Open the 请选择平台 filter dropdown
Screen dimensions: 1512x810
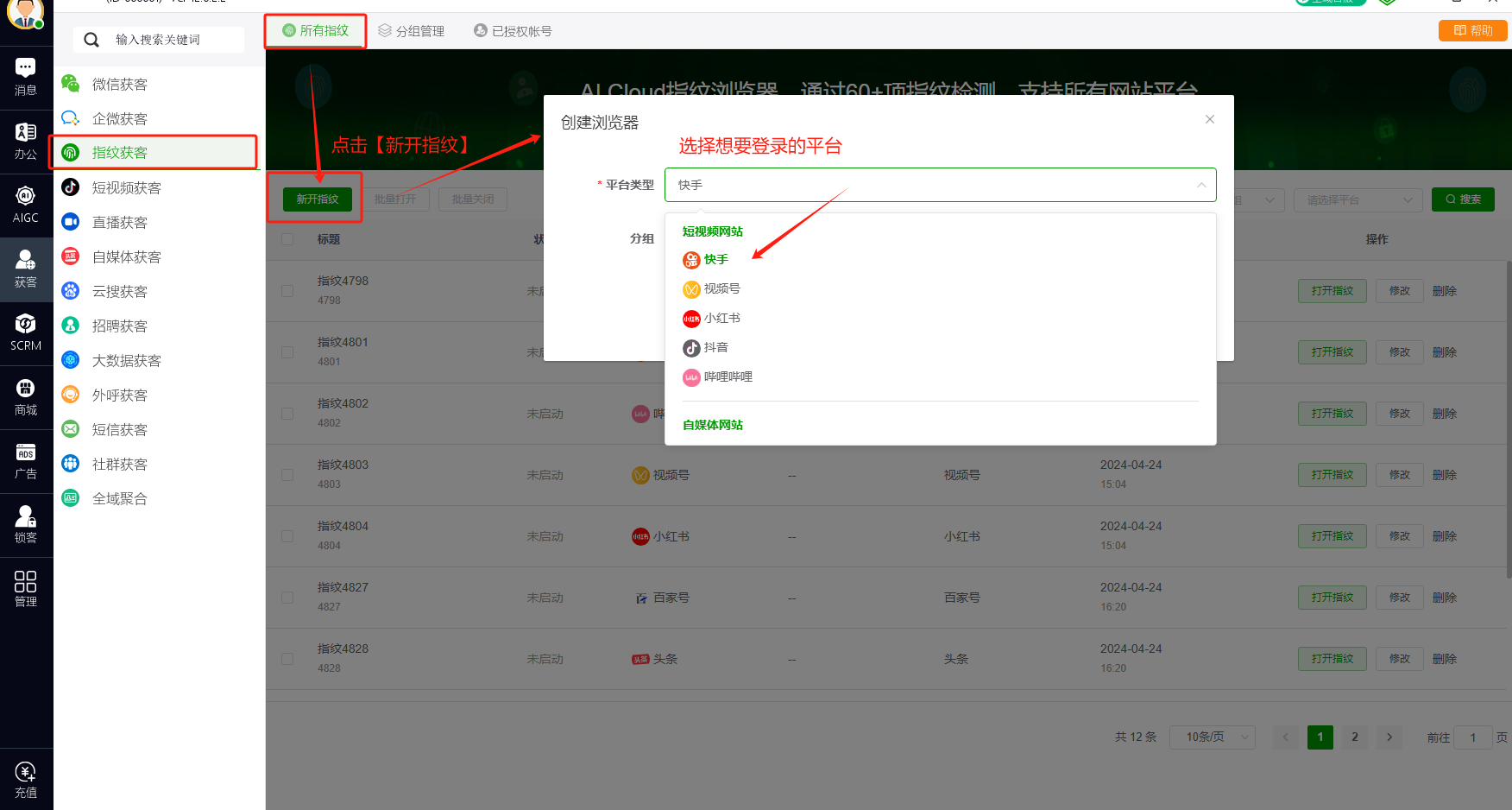(1358, 199)
